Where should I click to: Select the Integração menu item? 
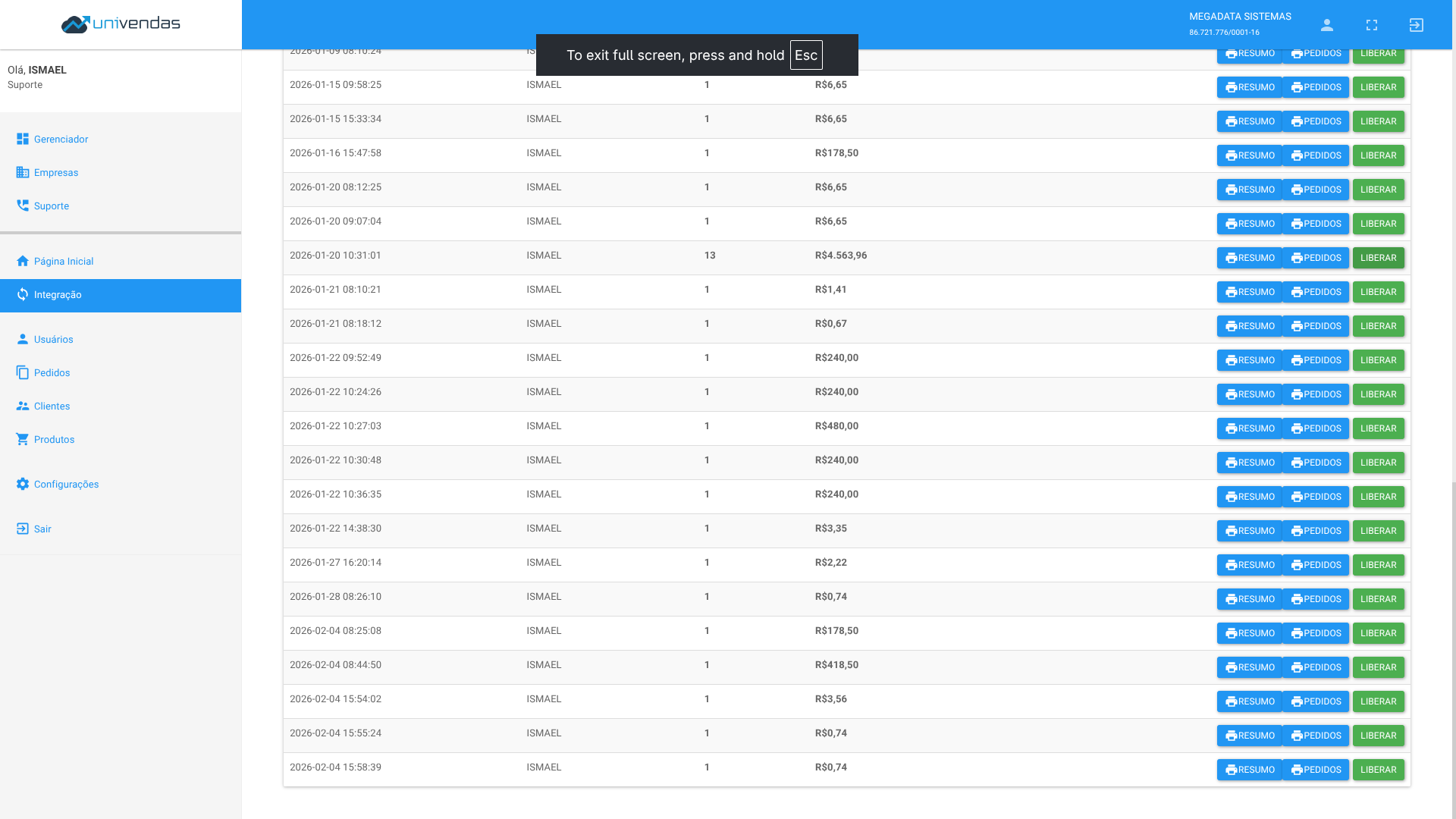click(x=58, y=295)
